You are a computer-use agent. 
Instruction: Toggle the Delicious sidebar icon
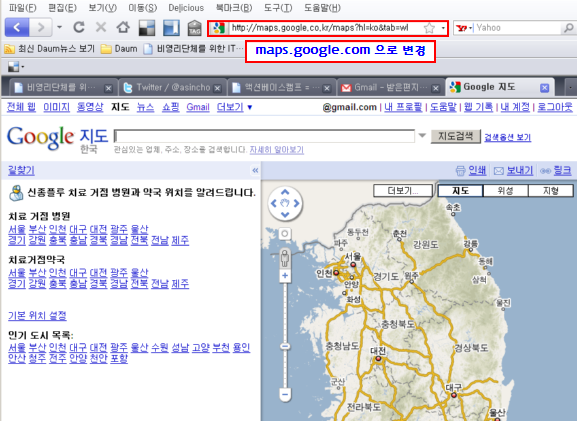(x=171, y=28)
